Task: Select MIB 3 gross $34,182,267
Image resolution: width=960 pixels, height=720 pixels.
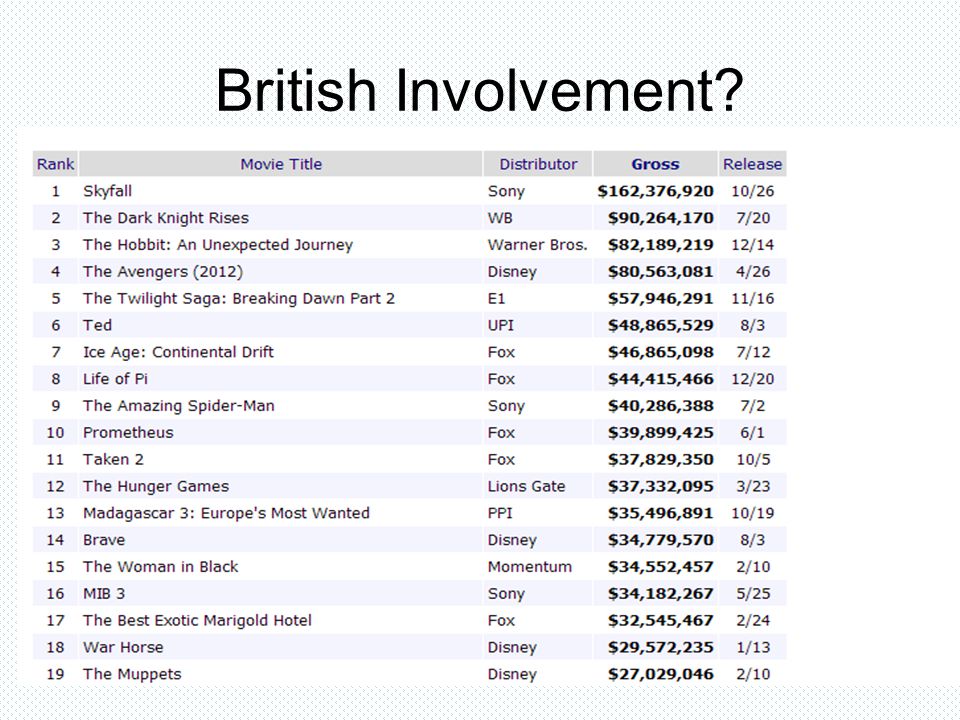Action: point(661,594)
